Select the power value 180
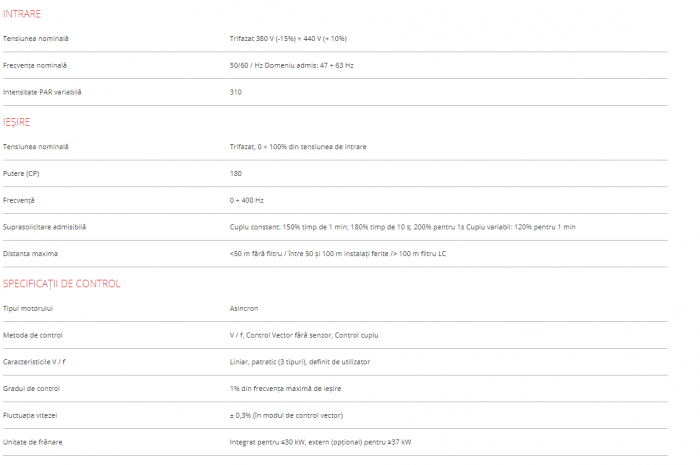The width and height of the screenshot is (700, 465). coord(236,173)
